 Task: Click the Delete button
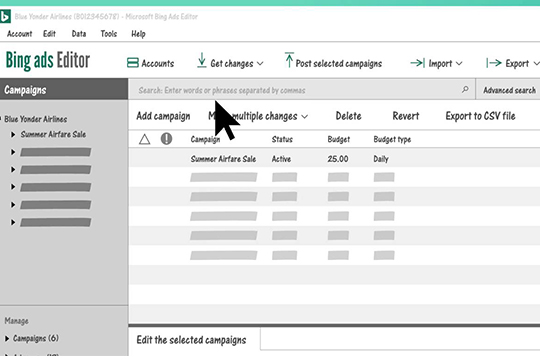point(349,116)
